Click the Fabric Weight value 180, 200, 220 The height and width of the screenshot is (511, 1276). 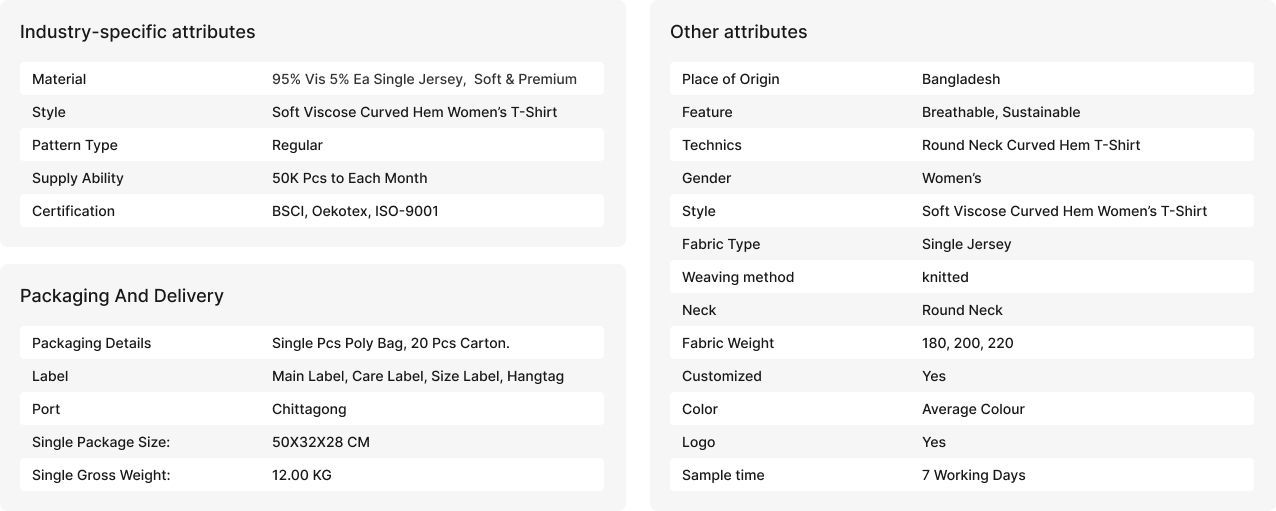967,343
